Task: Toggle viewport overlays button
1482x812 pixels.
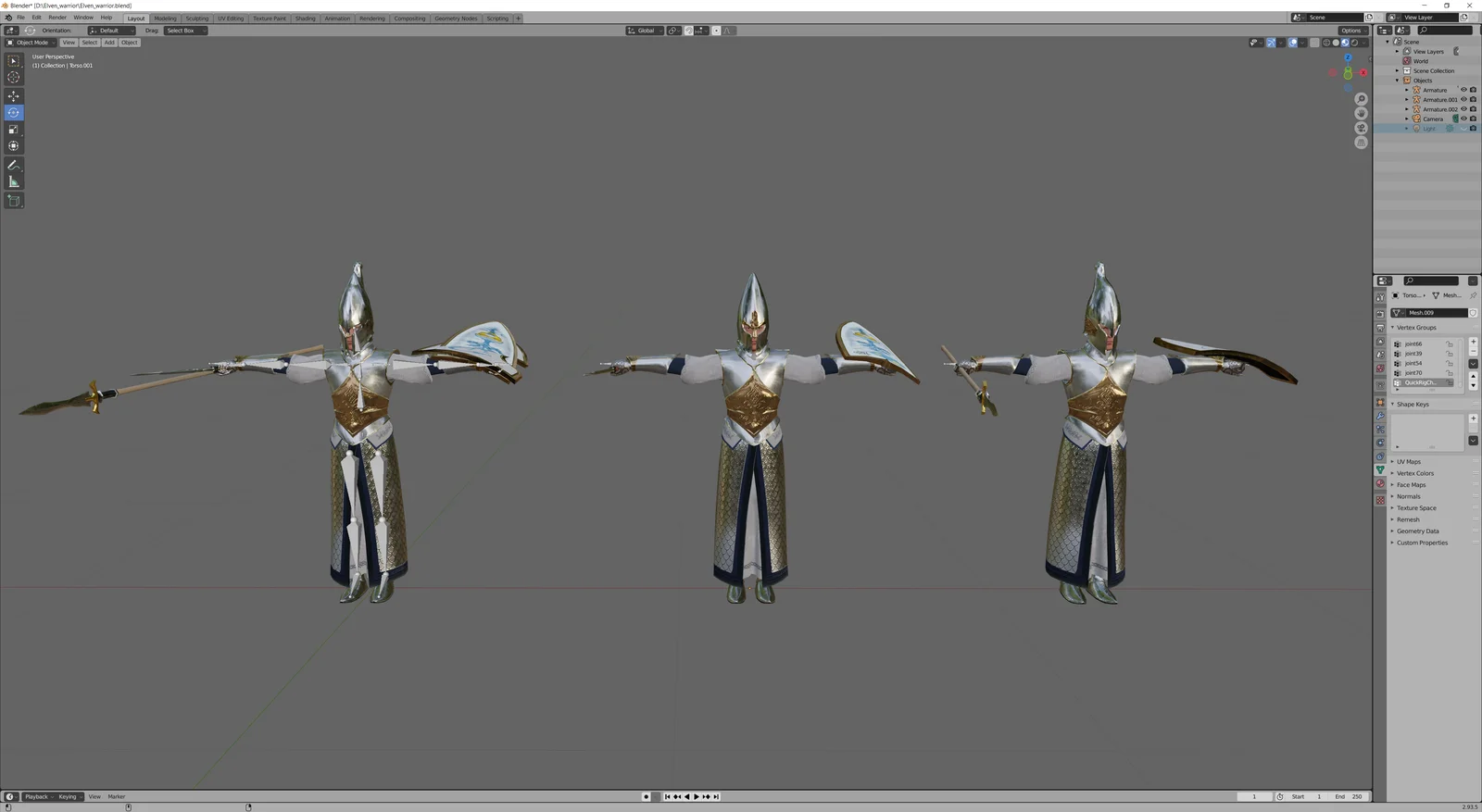Action: [x=1293, y=43]
